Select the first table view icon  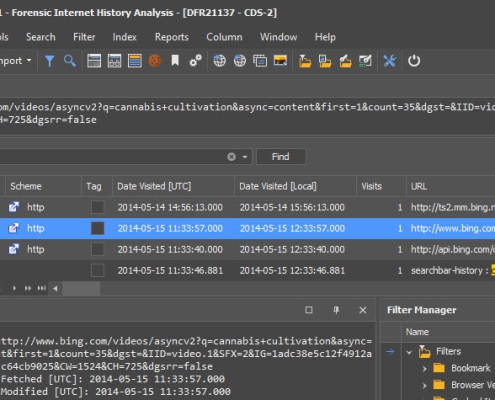[x=94, y=61]
